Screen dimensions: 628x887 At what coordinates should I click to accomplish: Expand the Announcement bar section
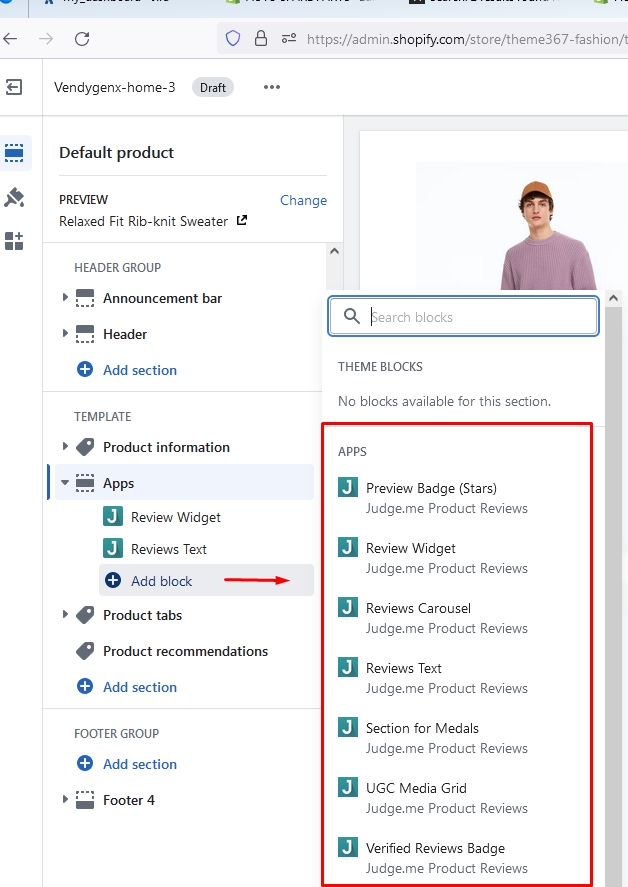point(65,298)
